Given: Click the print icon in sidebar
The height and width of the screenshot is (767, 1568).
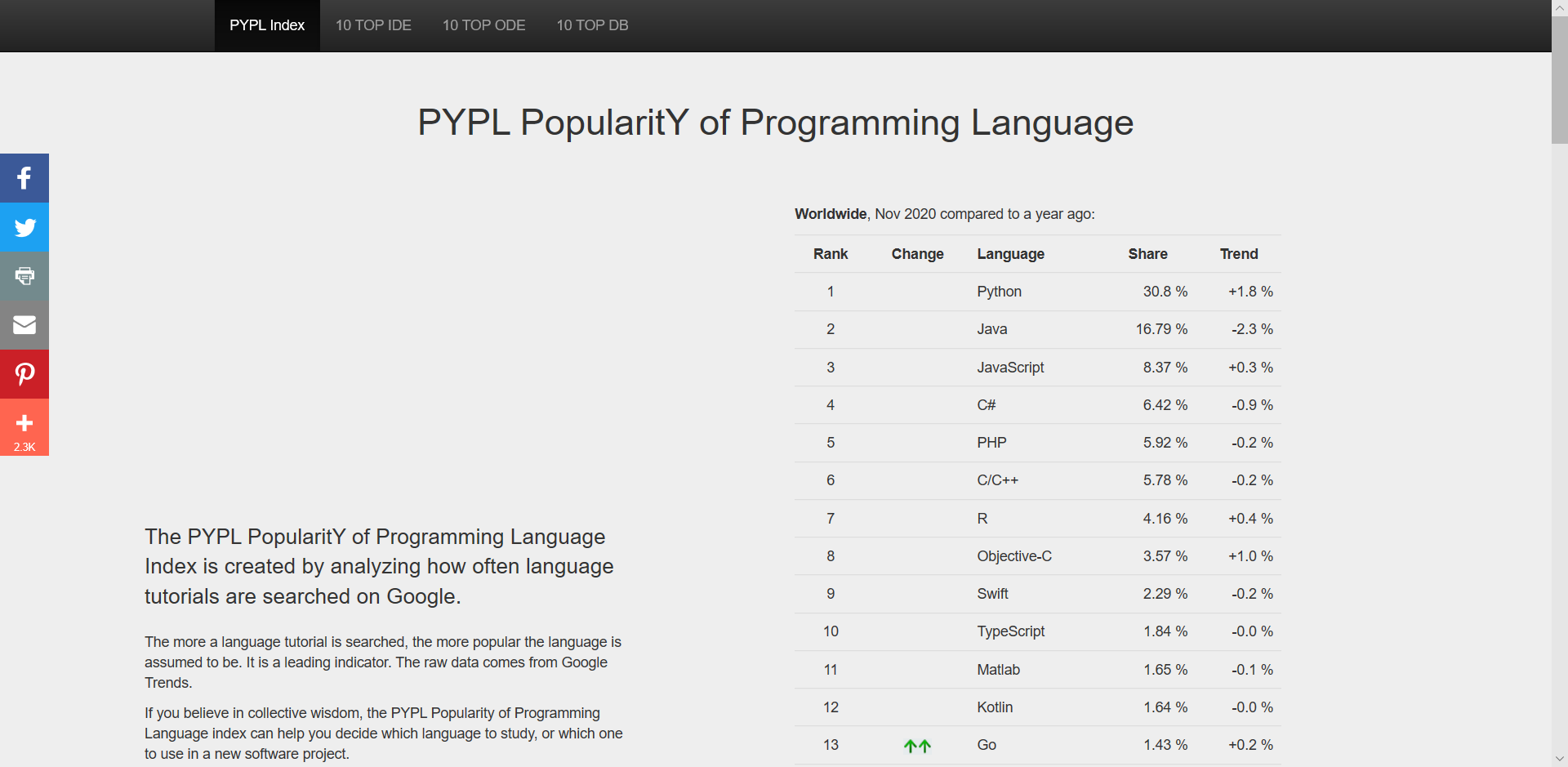Looking at the screenshot, I should [x=24, y=276].
